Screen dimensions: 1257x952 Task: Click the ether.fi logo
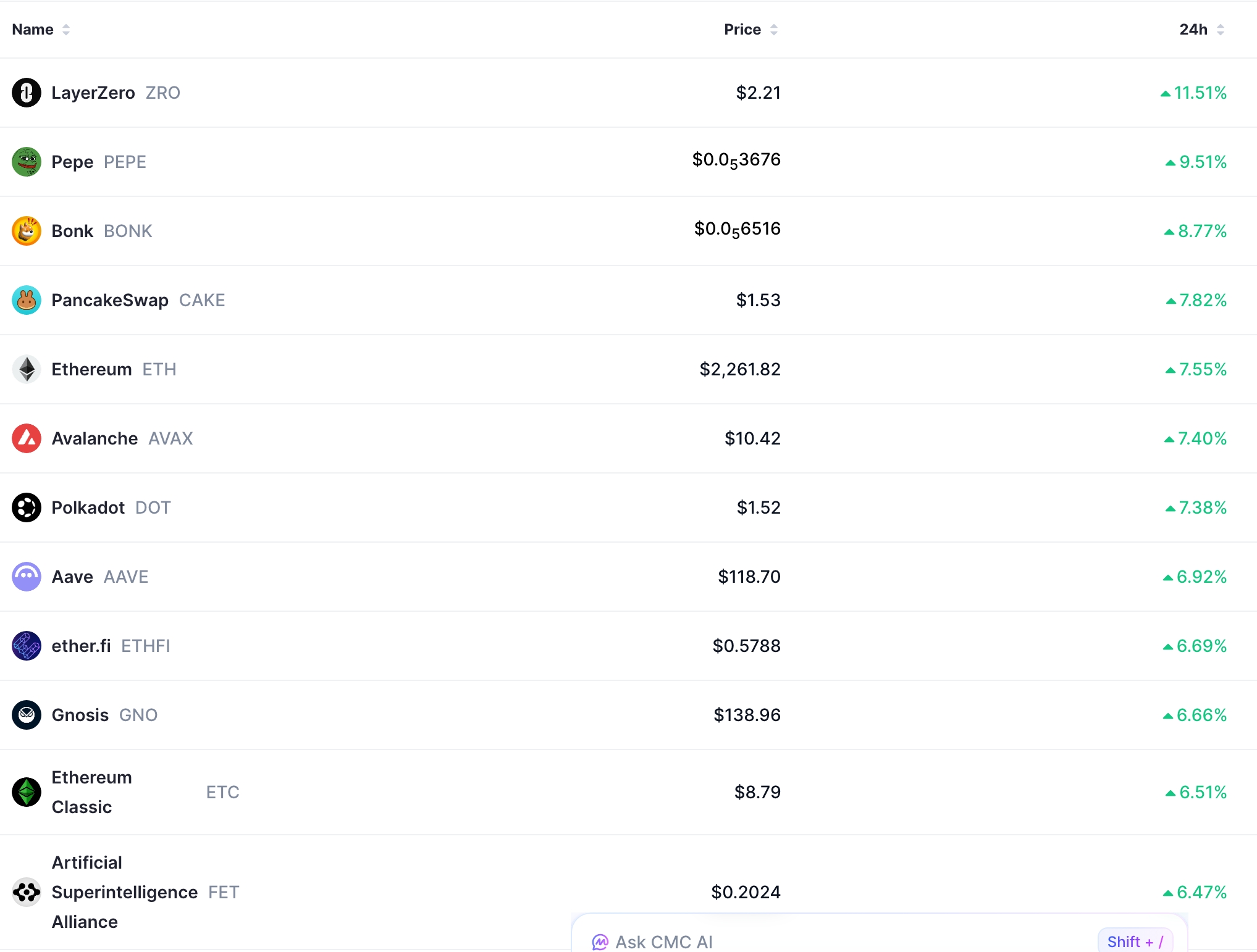pos(26,646)
